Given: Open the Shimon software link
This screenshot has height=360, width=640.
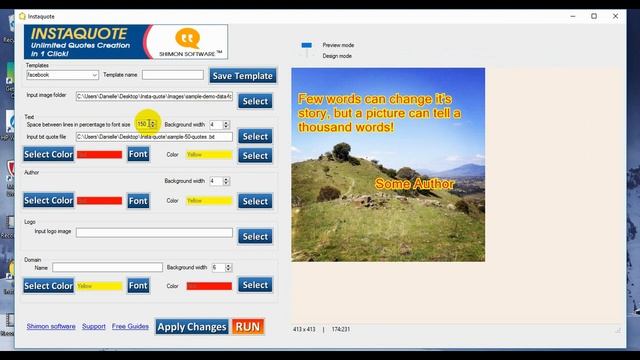Looking at the screenshot, I should tap(51, 326).
